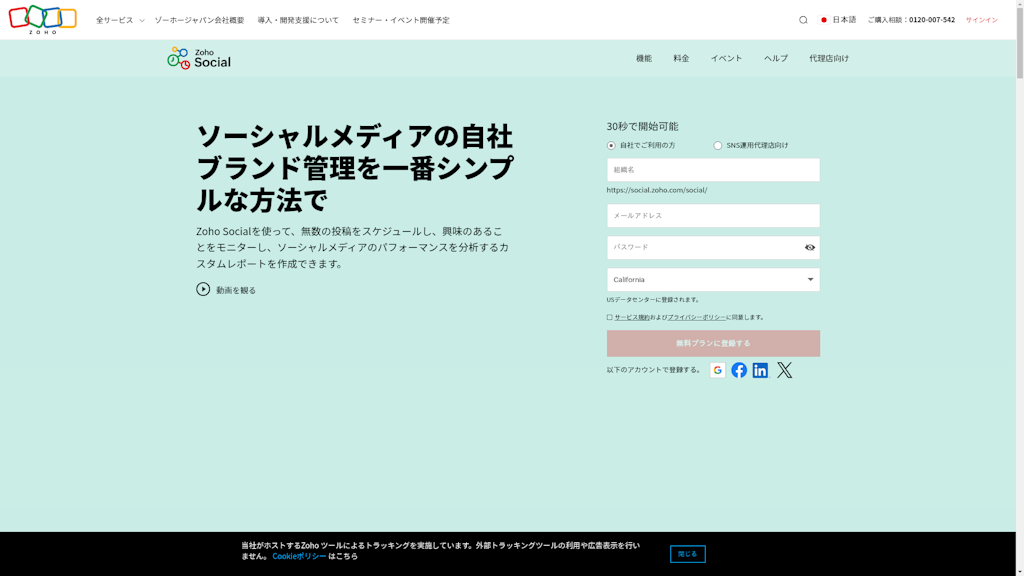Open the 日本語 language selector
Screen dimensions: 1024x576
(839, 20)
